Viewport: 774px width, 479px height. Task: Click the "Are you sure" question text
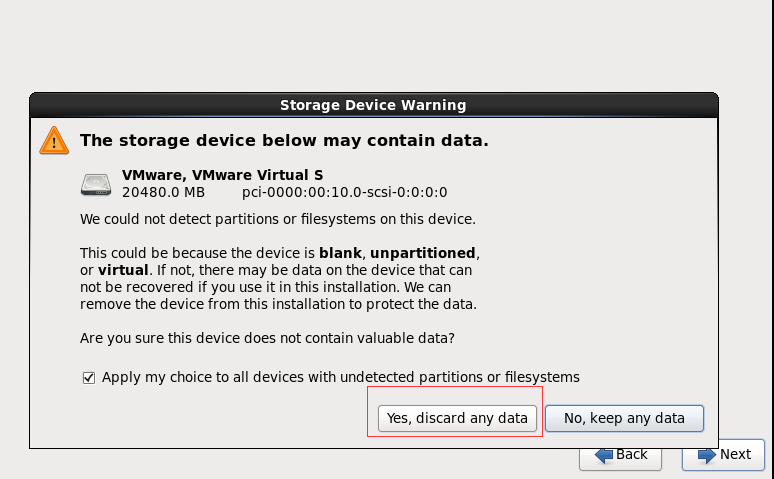(x=267, y=338)
